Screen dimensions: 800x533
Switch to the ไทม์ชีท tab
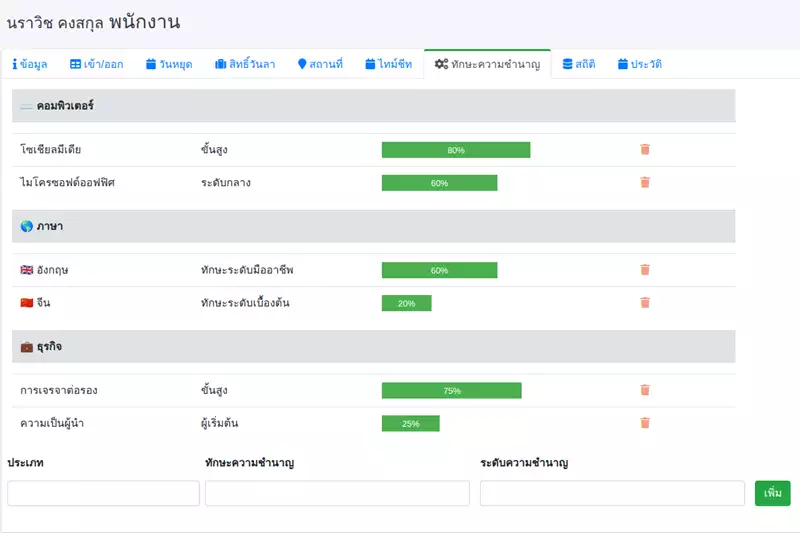pyautogui.click(x=389, y=64)
